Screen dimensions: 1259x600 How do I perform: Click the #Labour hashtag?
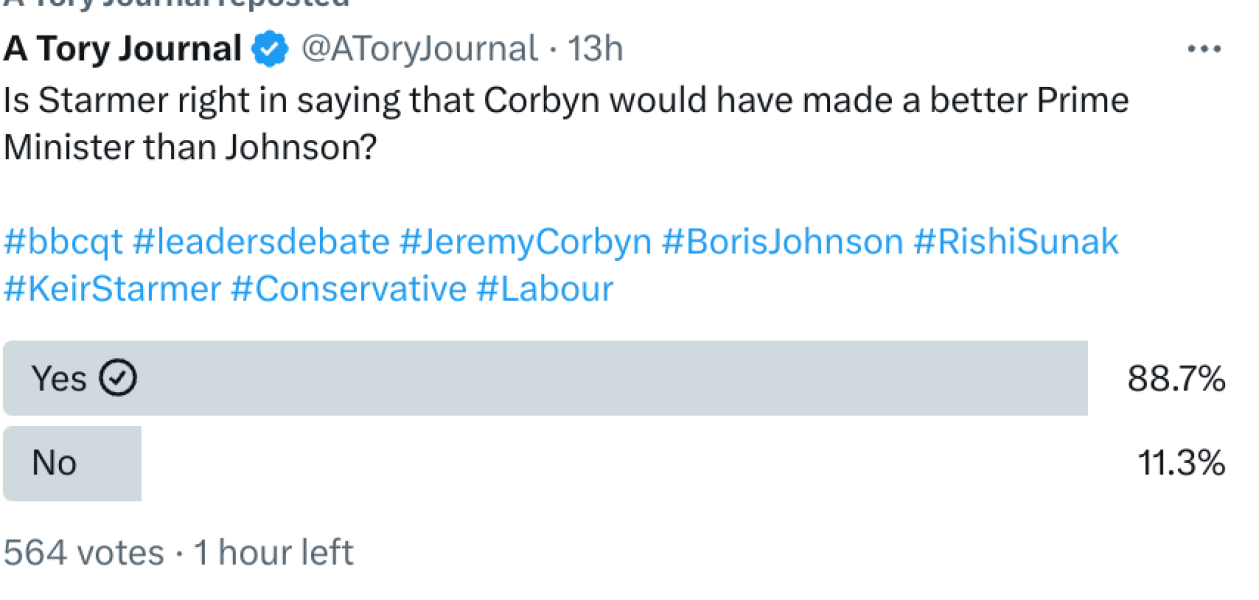pyautogui.click(x=544, y=289)
